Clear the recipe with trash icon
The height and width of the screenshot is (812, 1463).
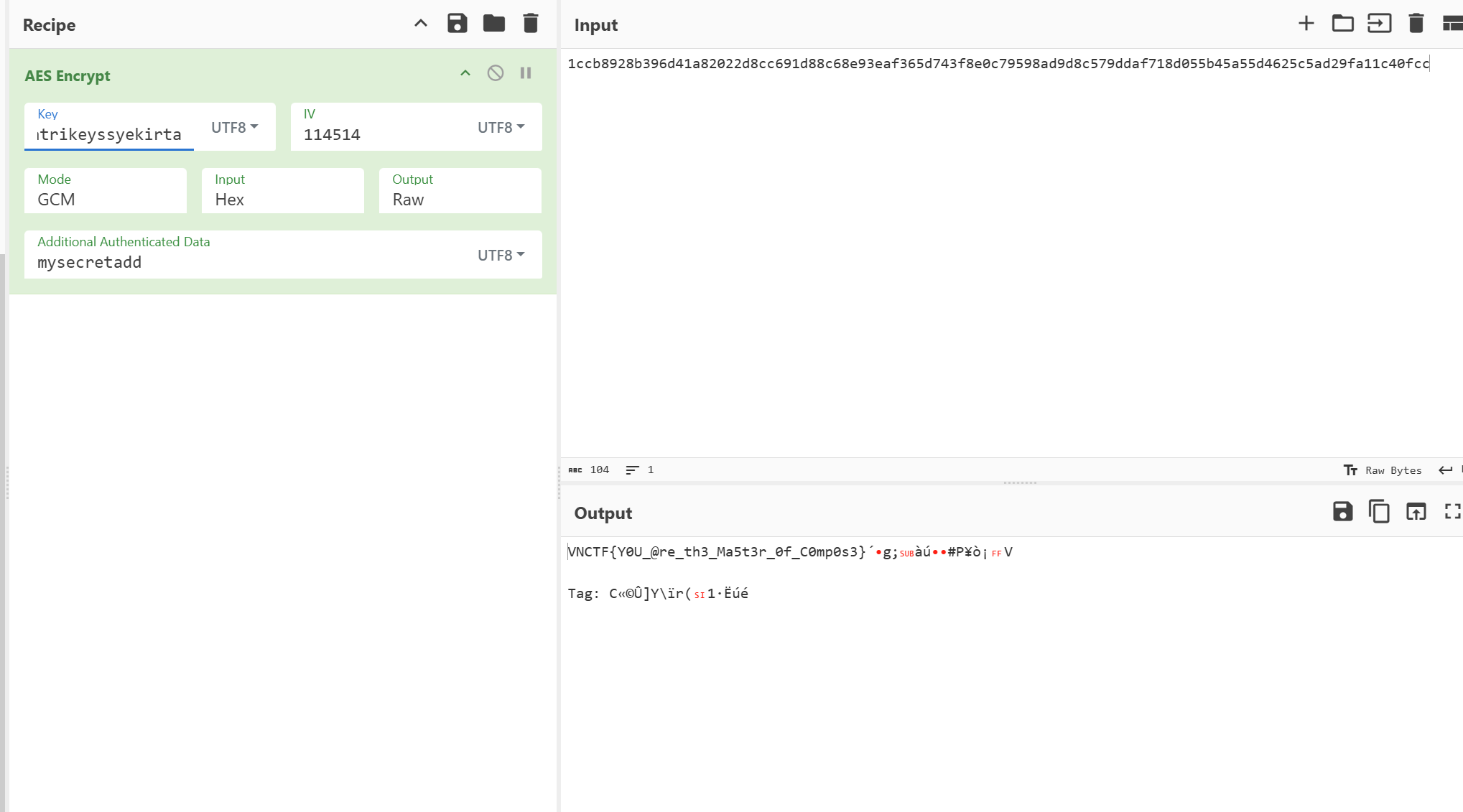point(530,24)
